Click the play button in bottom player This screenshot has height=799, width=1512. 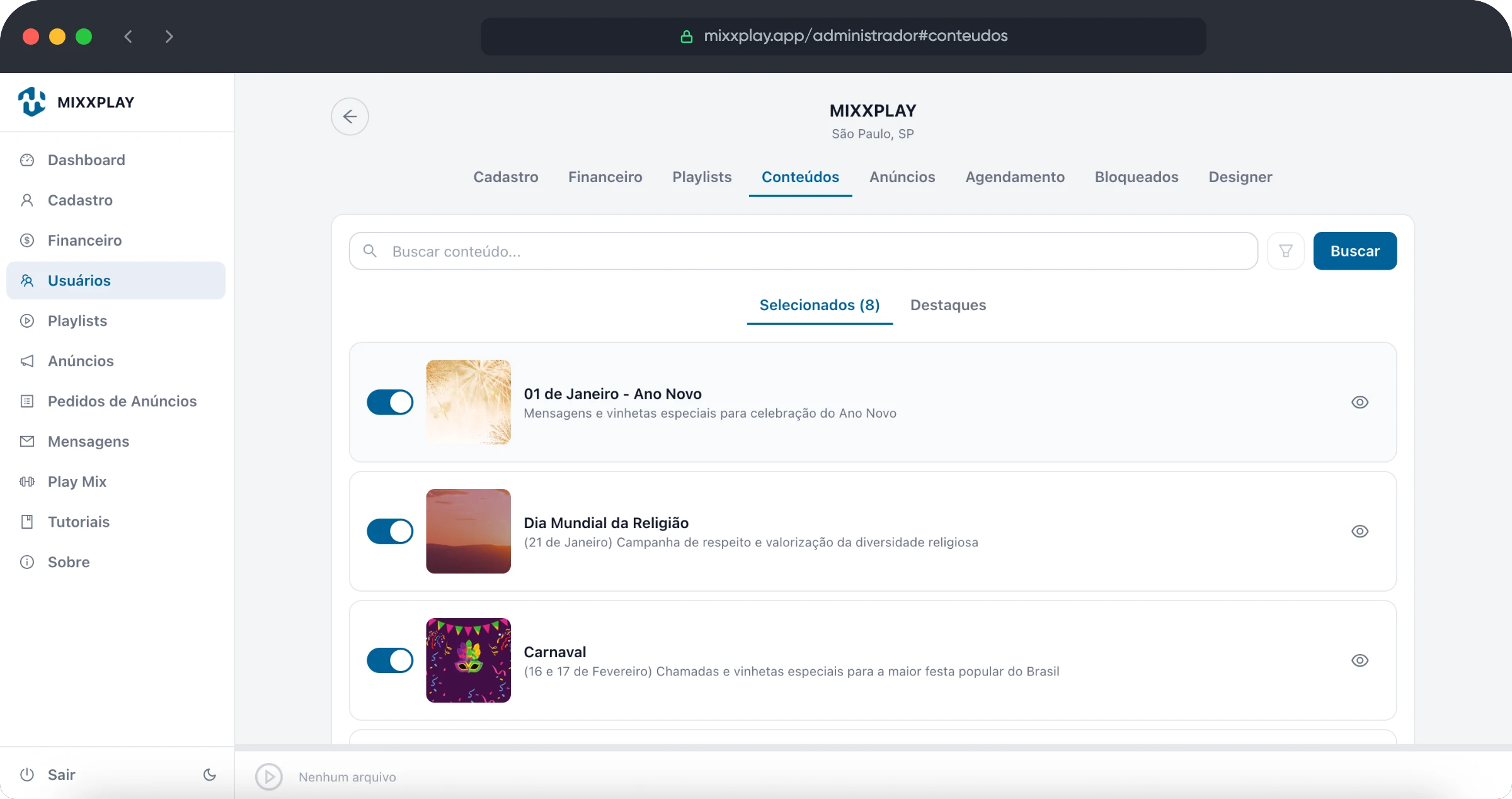point(269,777)
